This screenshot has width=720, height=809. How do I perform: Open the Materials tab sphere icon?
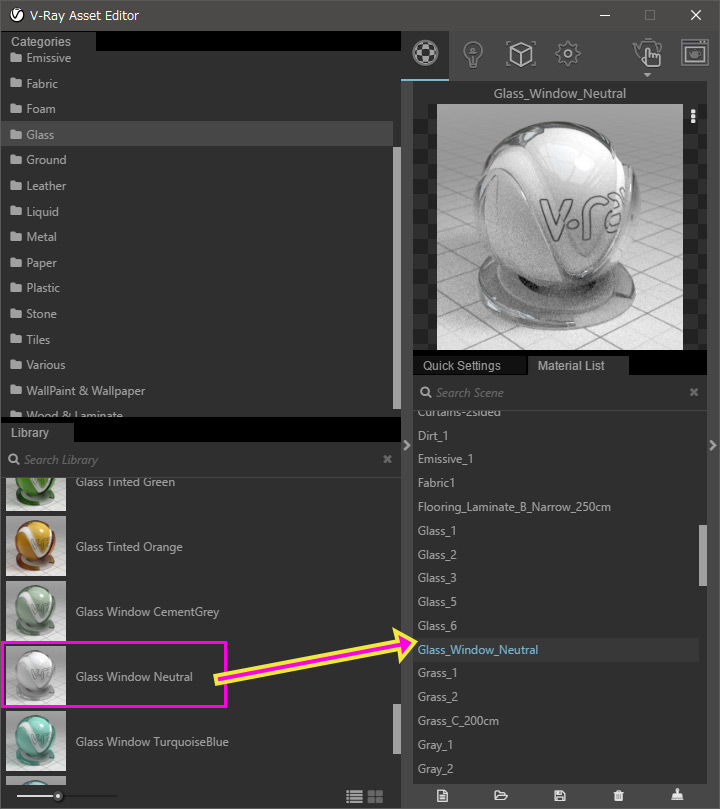click(426, 53)
